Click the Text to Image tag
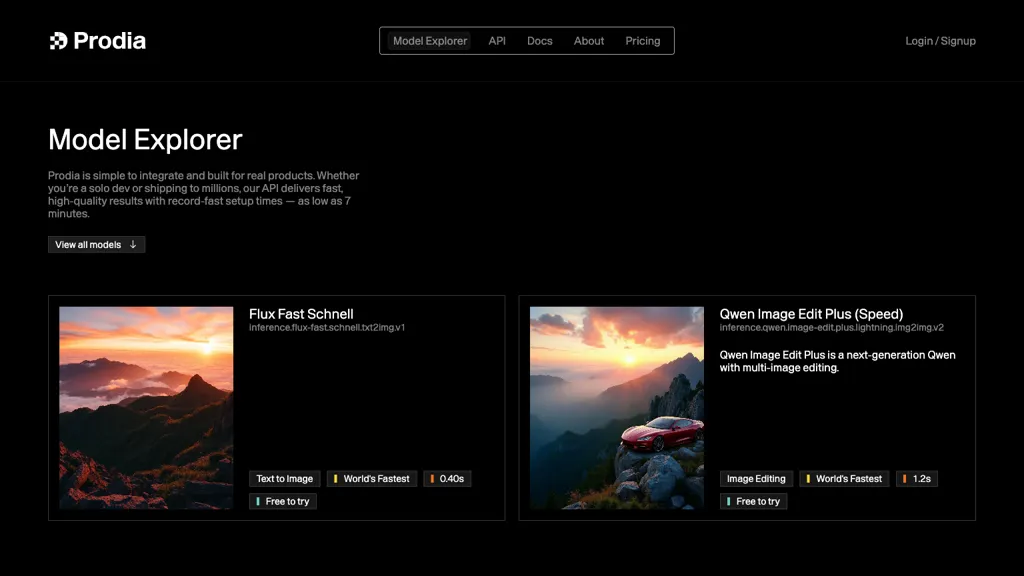1024x576 pixels. tap(285, 479)
